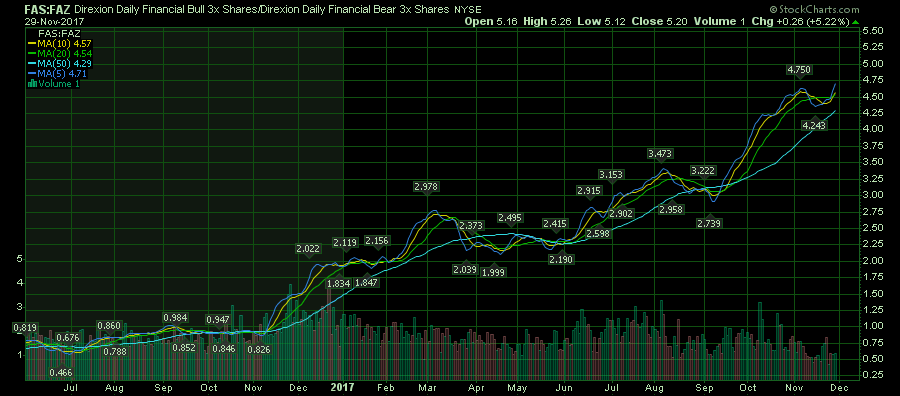
Task: Click the 2.190 trough label
Action: pyautogui.click(x=561, y=259)
